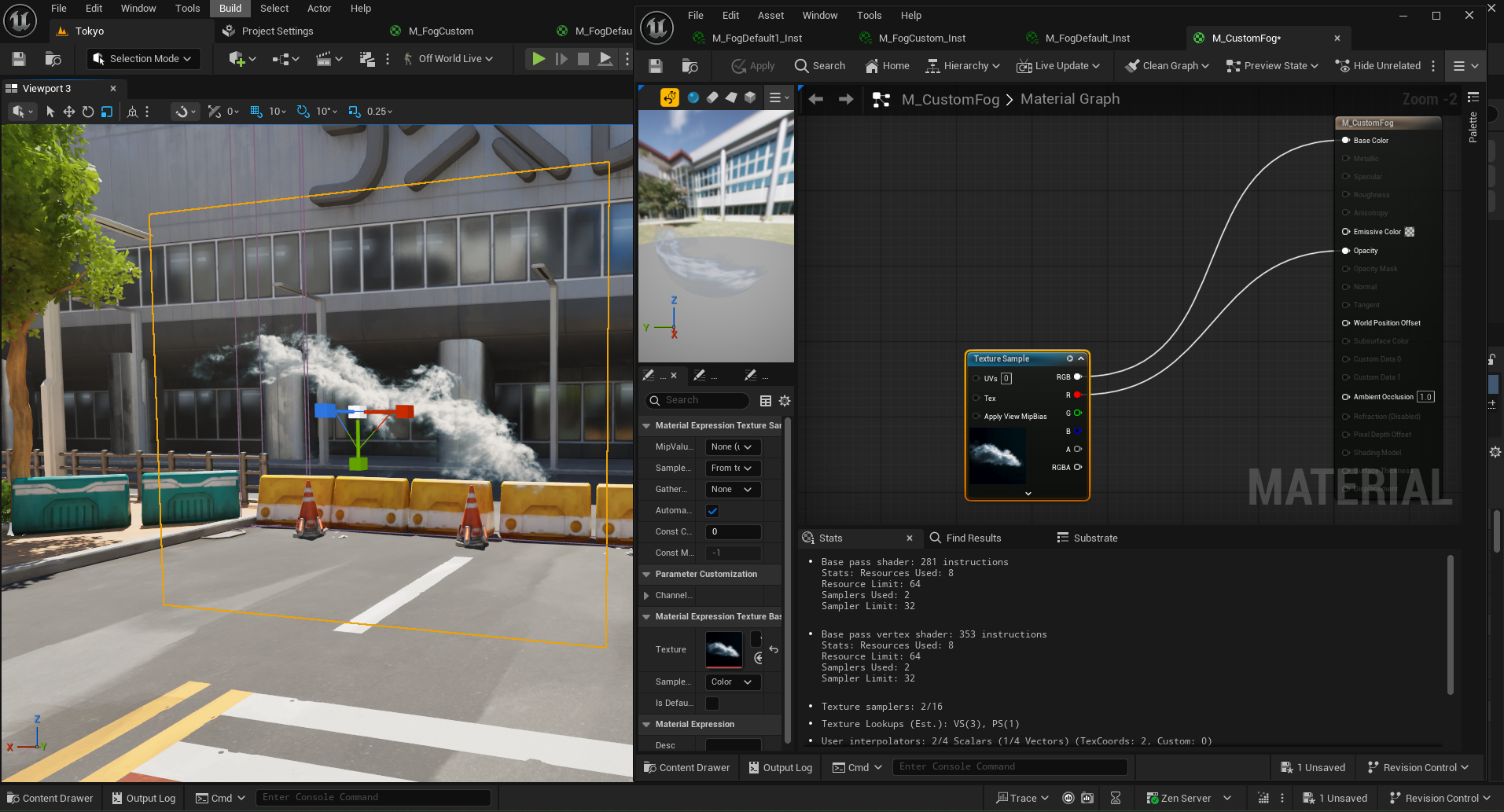
Task: Click the Stop simulation button
Action: coord(583,59)
